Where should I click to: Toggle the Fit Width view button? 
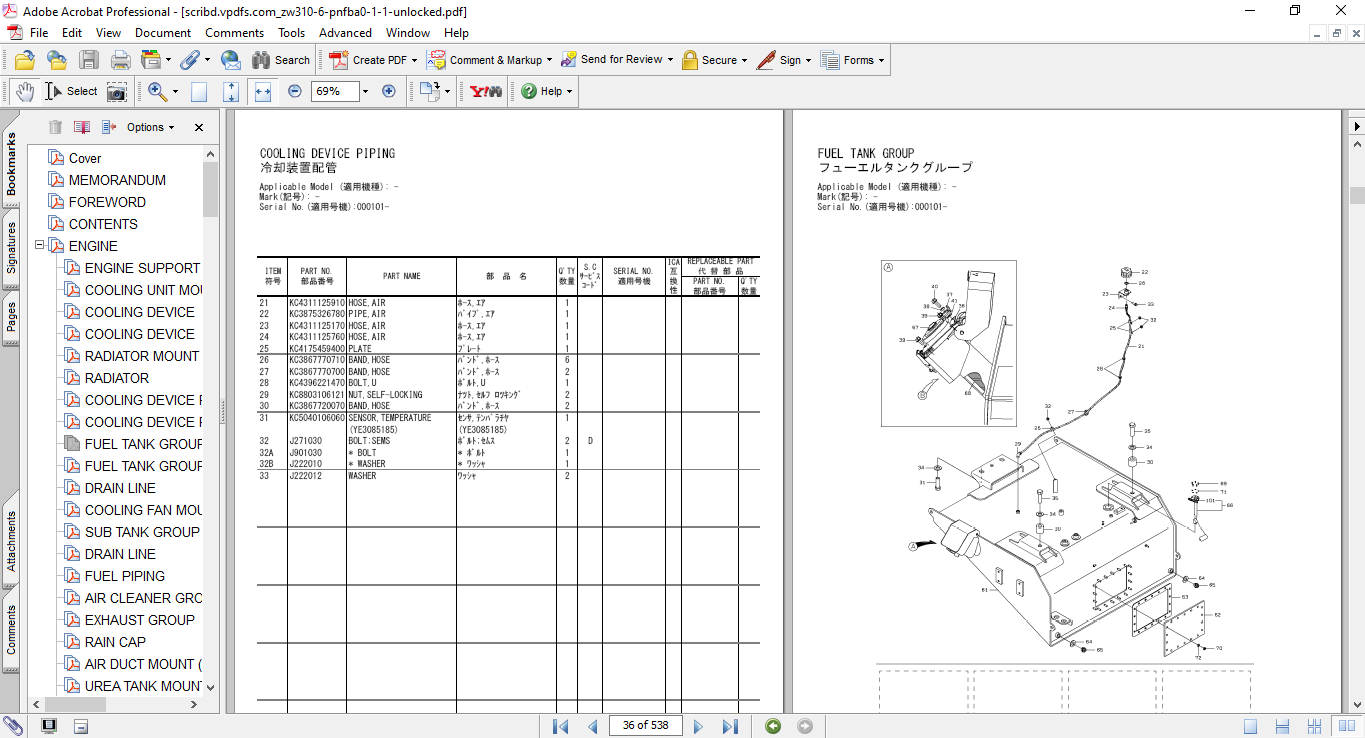tap(263, 92)
